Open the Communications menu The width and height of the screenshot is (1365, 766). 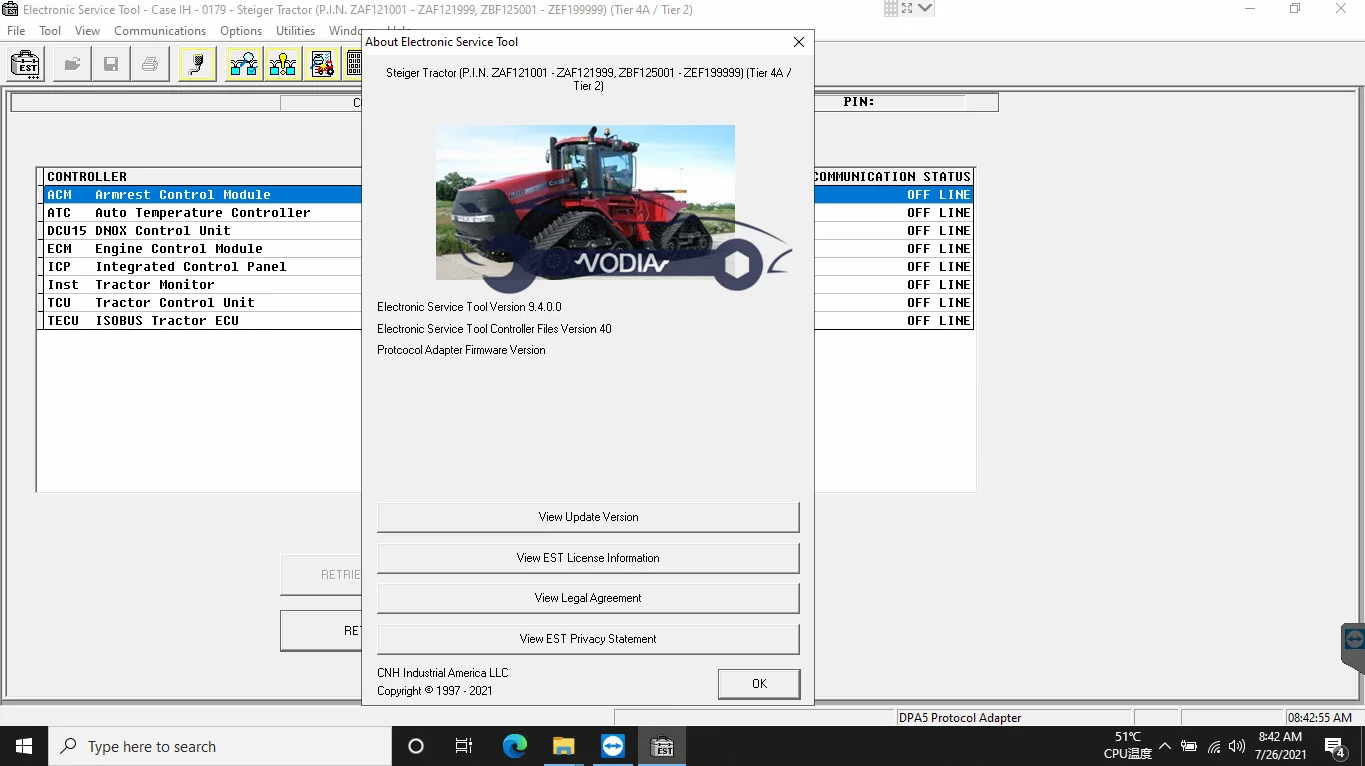(160, 31)
